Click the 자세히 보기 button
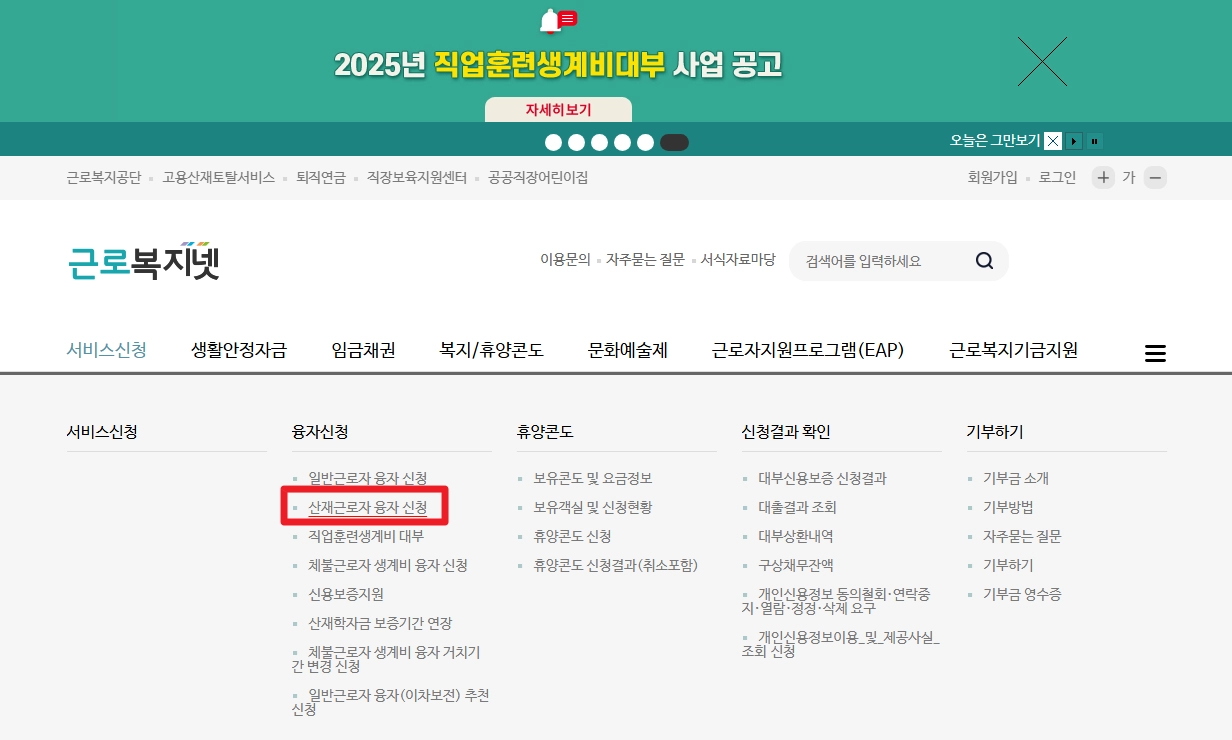Image resolution: width=1232 pixels, height=740 pixels. (x=557, y=108)
